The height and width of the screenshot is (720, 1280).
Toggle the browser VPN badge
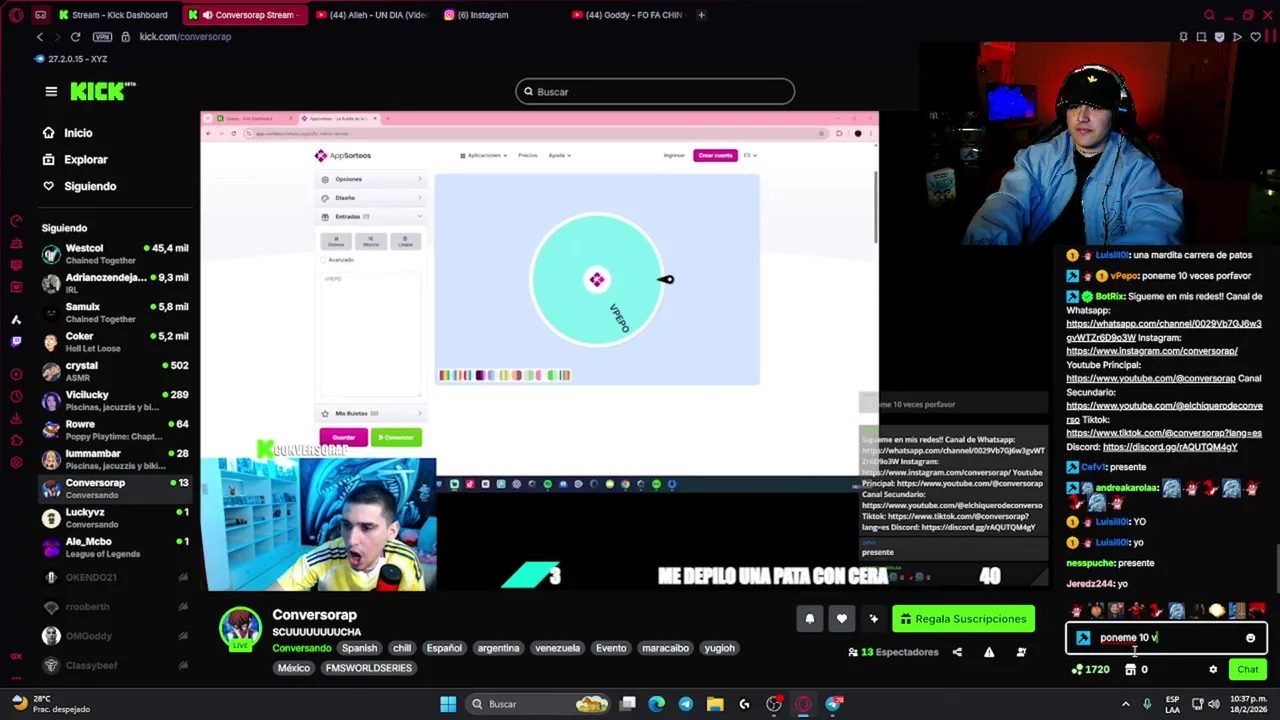tap(102, 37)
